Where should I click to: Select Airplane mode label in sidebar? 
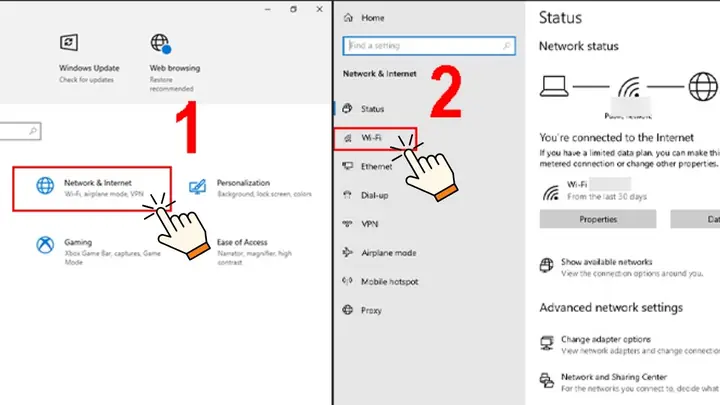[388, 253]
